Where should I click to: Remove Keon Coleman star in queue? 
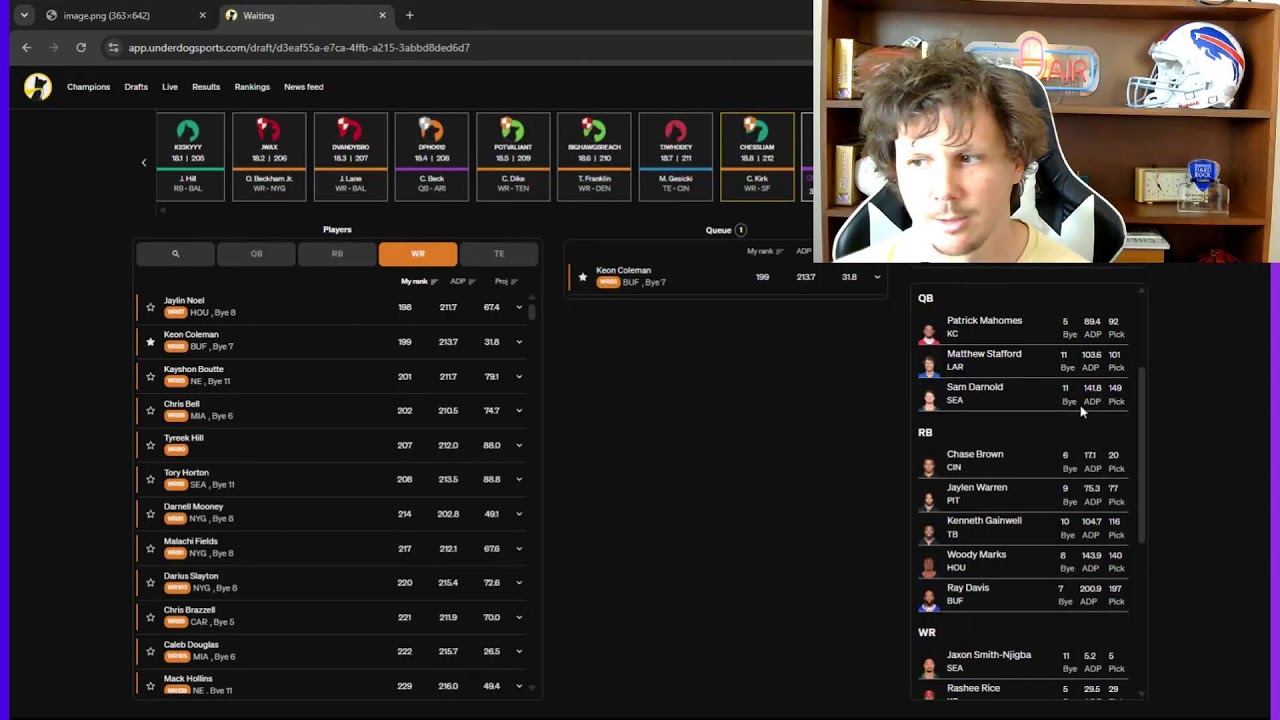click(x=583, y=277)
